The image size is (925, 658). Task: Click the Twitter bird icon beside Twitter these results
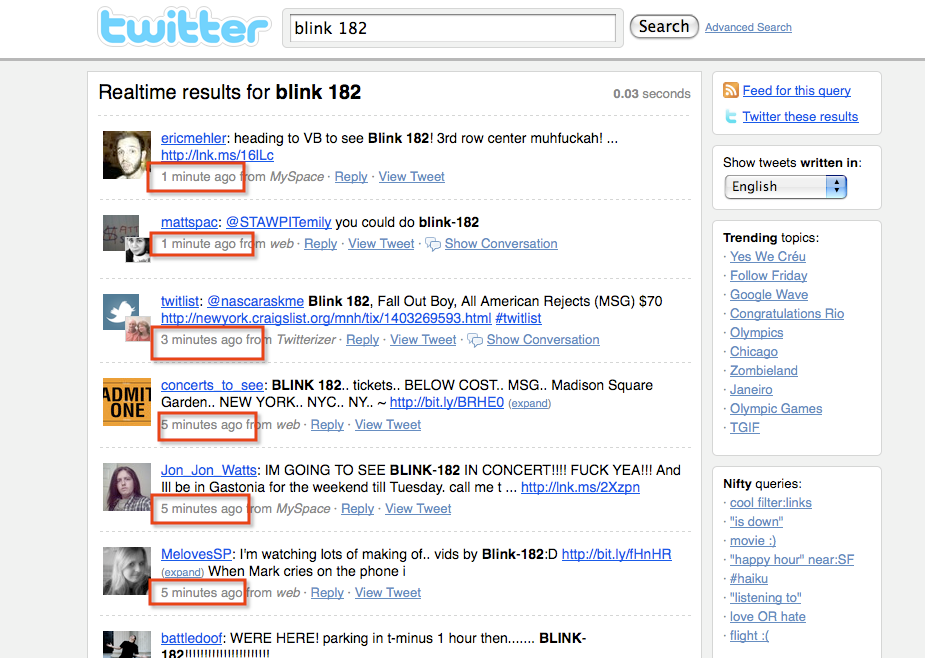pyautogui.click(x=731, y=116)
